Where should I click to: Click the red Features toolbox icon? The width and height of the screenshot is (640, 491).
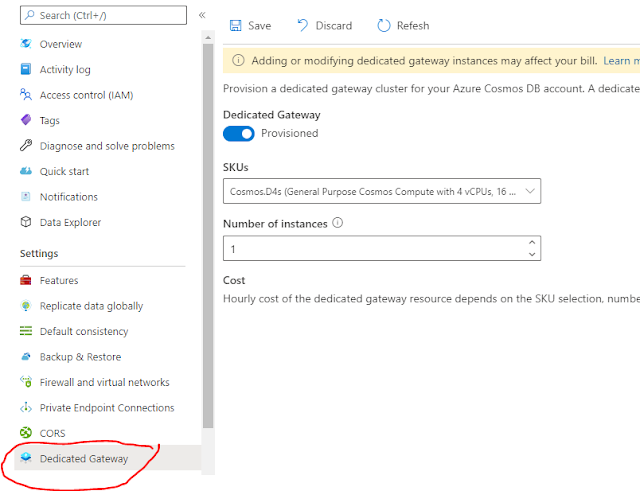[26, 280]
